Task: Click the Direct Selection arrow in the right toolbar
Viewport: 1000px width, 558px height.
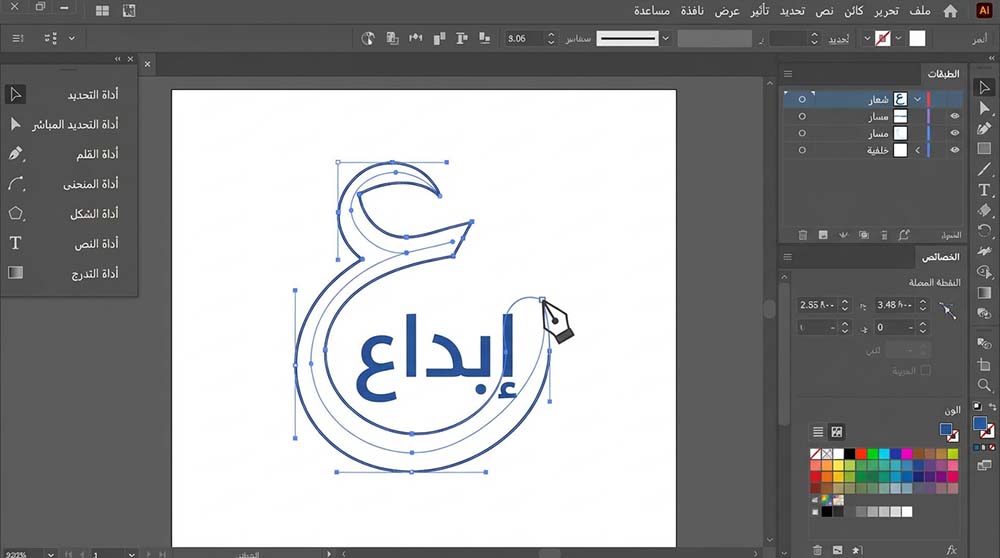Action: [984, 108]
